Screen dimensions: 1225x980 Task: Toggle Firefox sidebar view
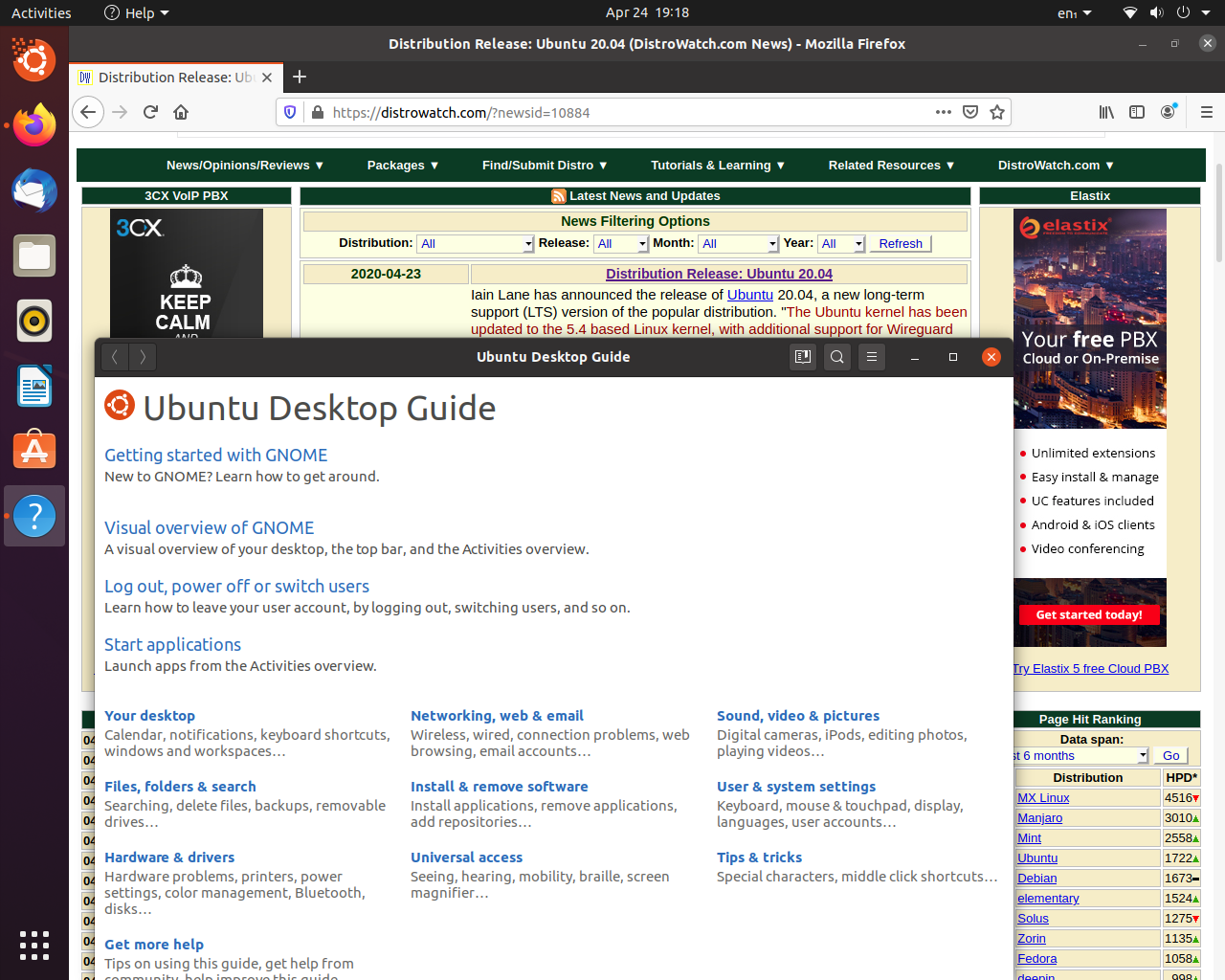[x=1137, y=112]
